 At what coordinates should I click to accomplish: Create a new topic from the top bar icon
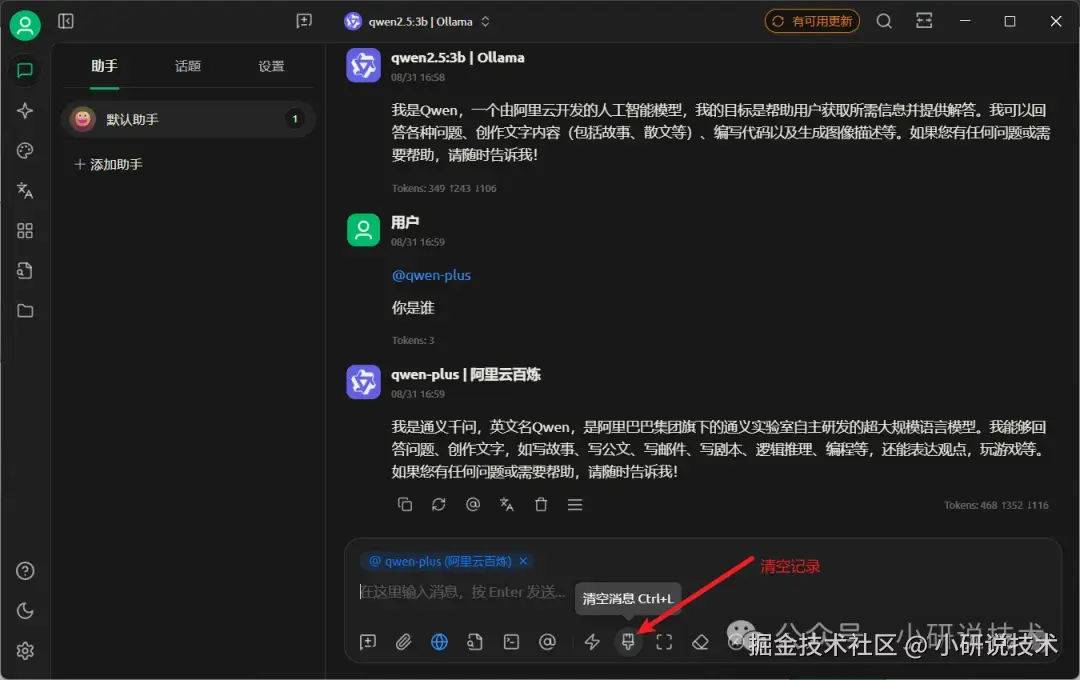(x=304, y=21)
